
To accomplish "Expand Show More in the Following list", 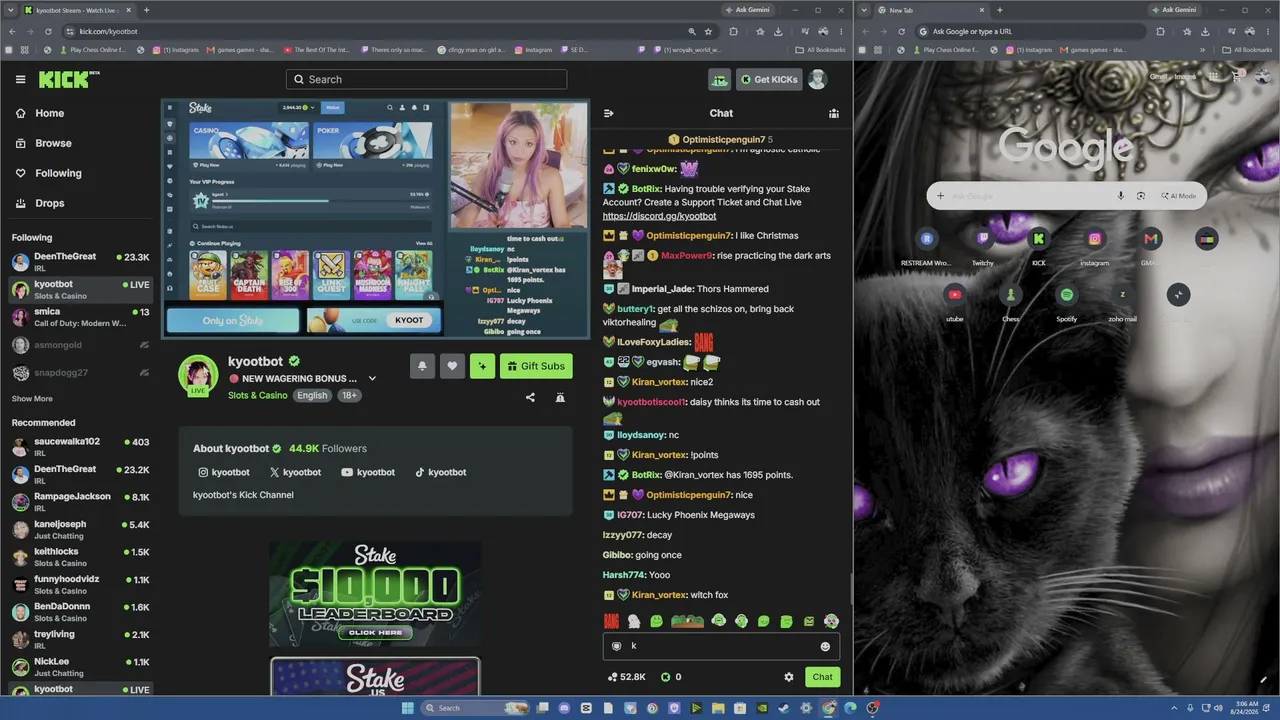I will [x=32, y=398].
